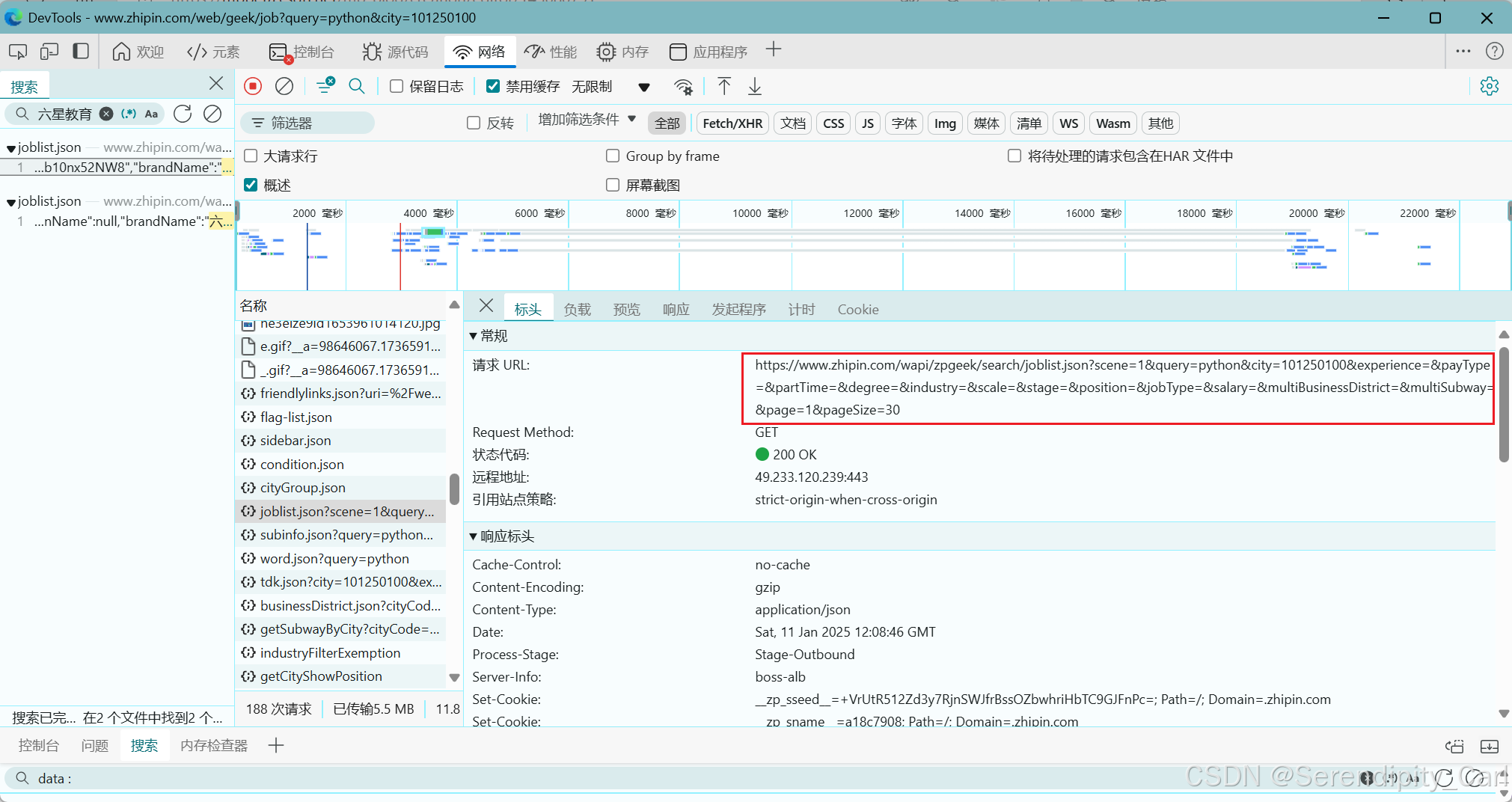Open DevTools customize ellipsis menu
This screenshot has height=802, width=1512.
pyautogui.click(x=1463, y=51)
